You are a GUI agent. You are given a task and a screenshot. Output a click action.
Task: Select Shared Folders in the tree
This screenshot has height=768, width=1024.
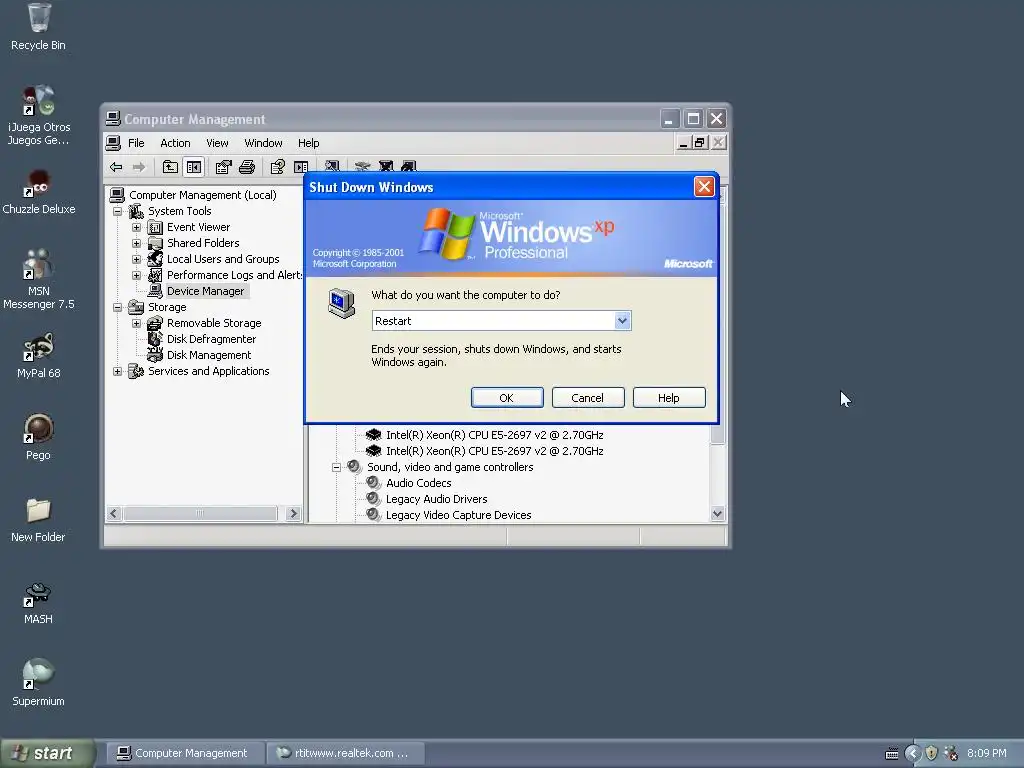pyautogui.click(x=202, y=243)
